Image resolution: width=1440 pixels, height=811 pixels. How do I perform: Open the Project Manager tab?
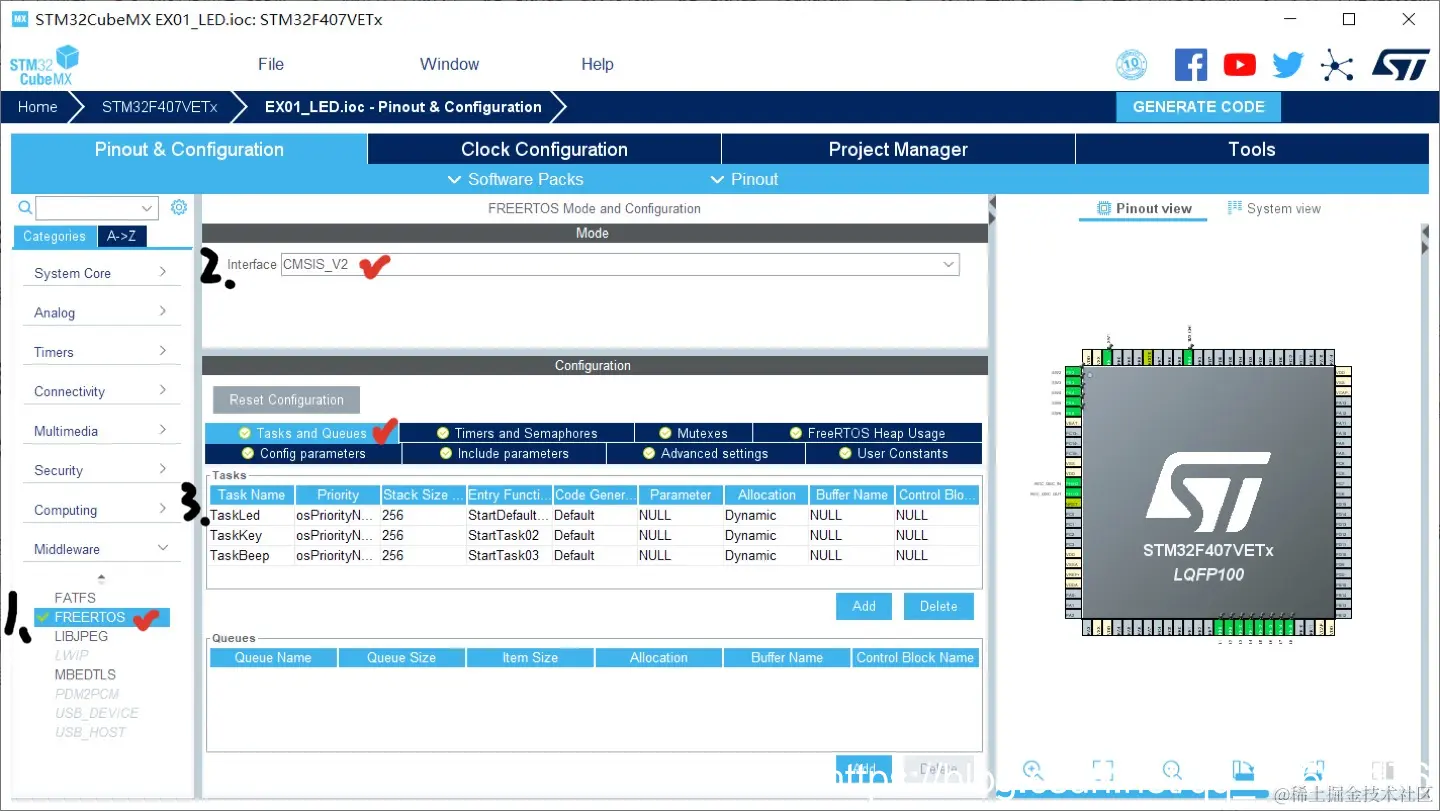[898, 149]
